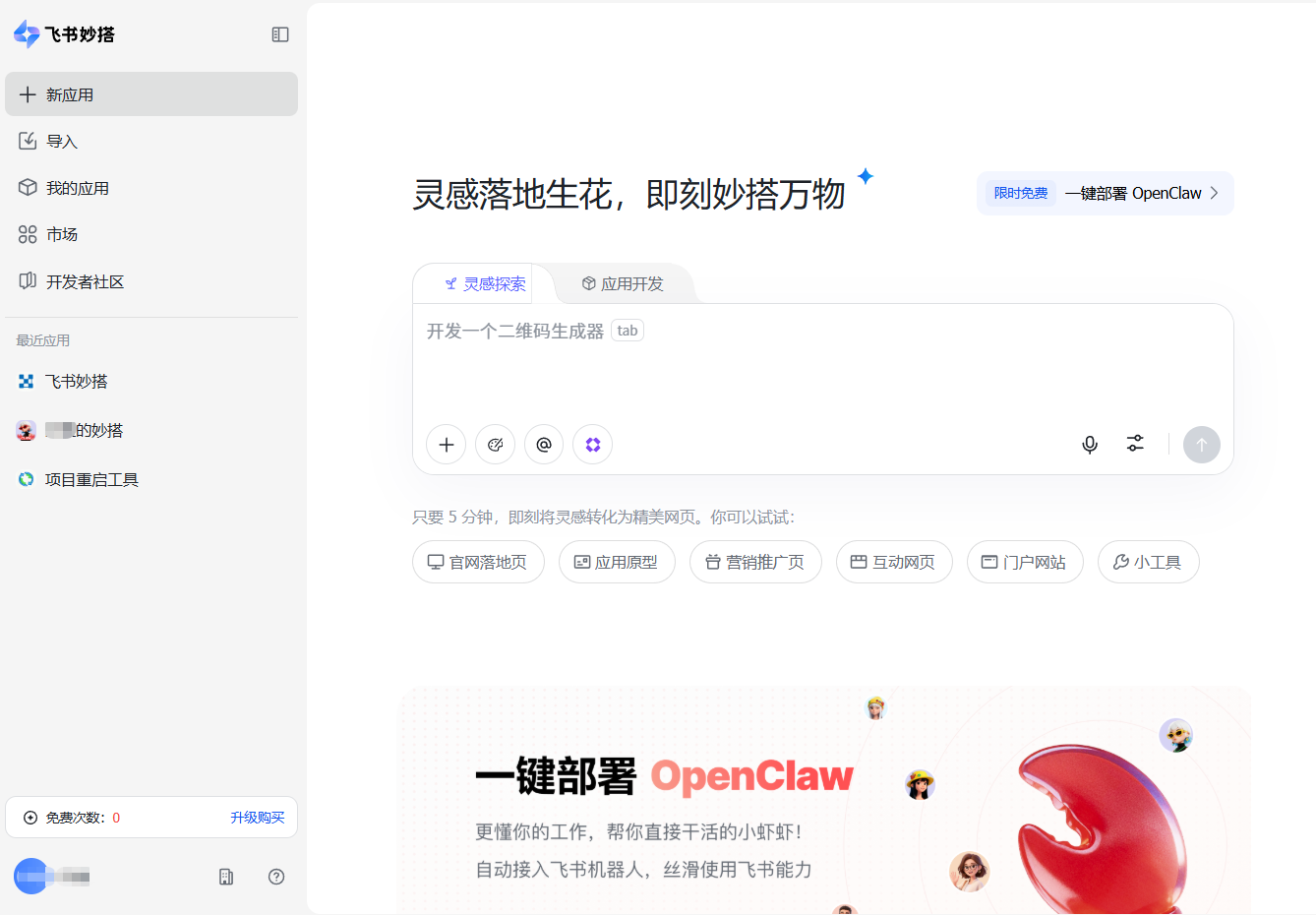Select the 小工具 suggestion chip
1316x915 pixels.
[1148, 562]
